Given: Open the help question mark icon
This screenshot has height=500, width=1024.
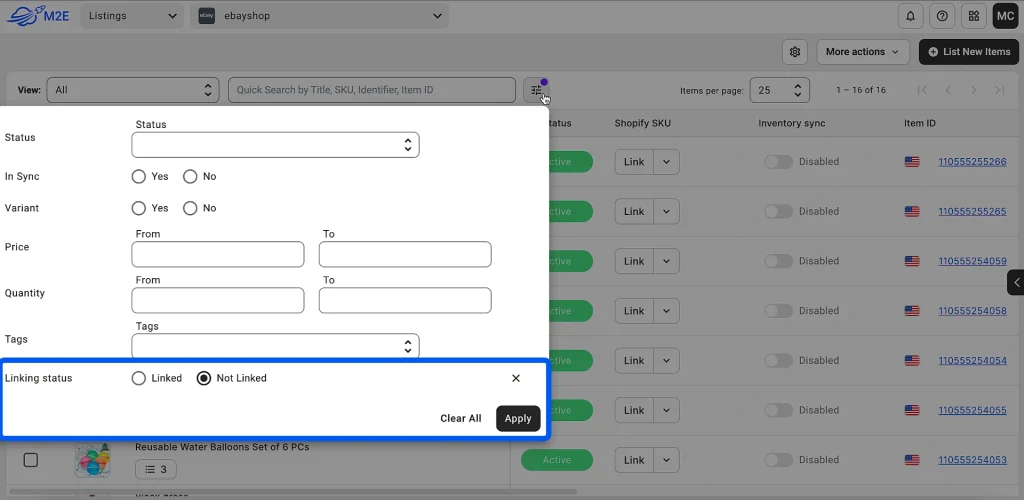Looking at the screenshot, I should click(941, 16).
